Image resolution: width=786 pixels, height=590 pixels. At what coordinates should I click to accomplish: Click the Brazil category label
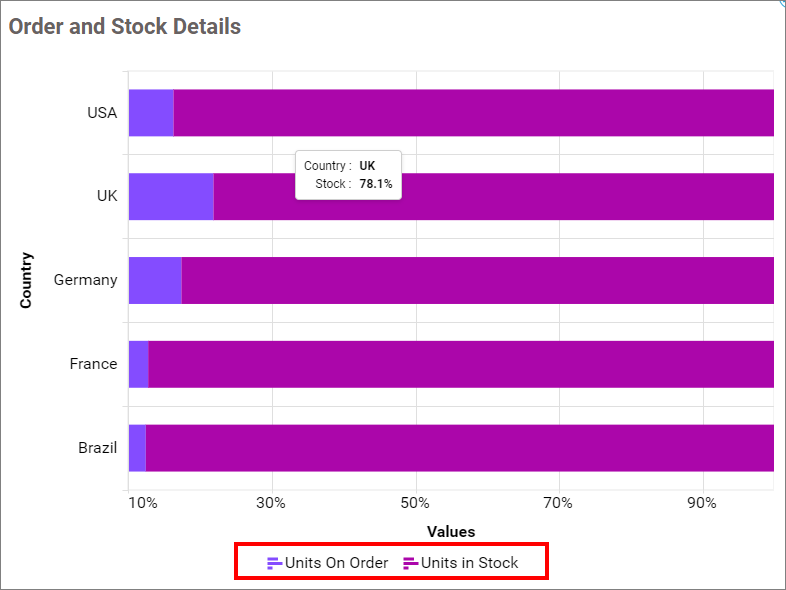pyautogui.click(x=98, y=448)
